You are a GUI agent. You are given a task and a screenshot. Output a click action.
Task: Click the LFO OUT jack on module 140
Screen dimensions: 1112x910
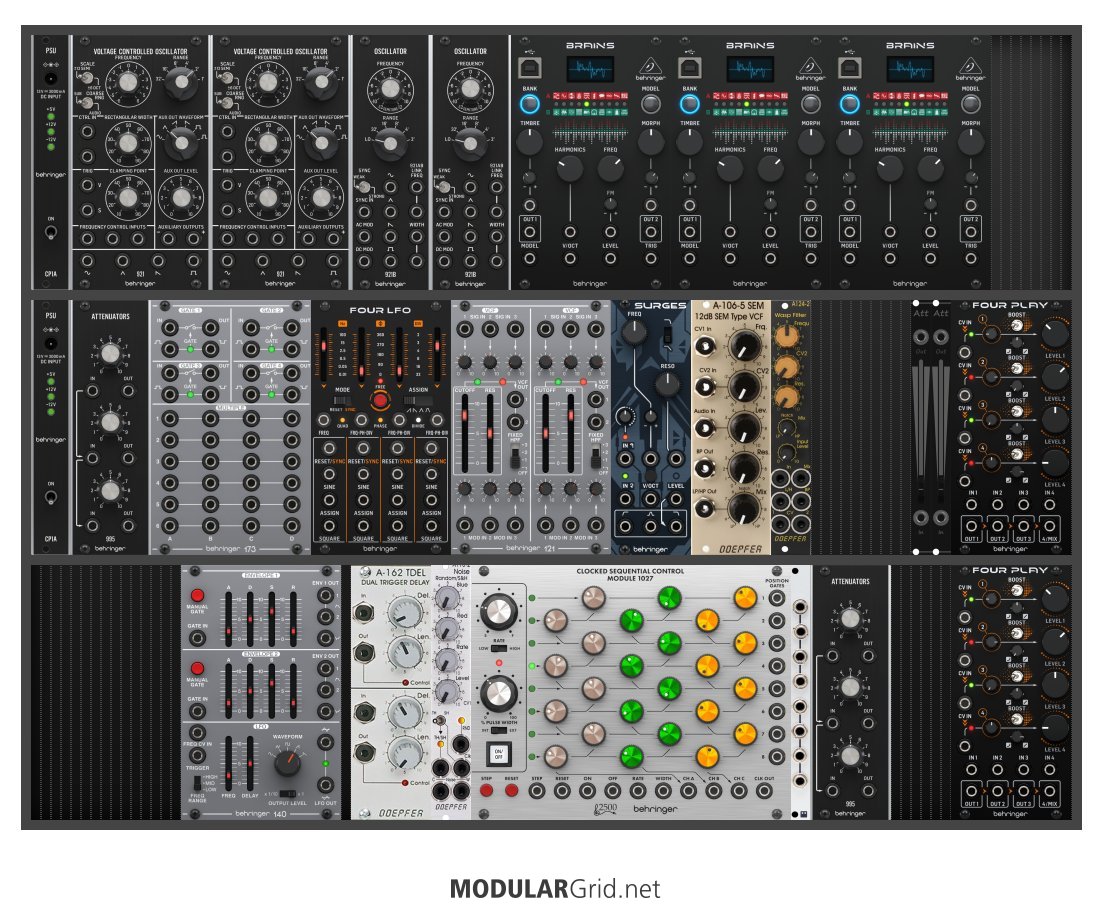(x=325, y=785)
